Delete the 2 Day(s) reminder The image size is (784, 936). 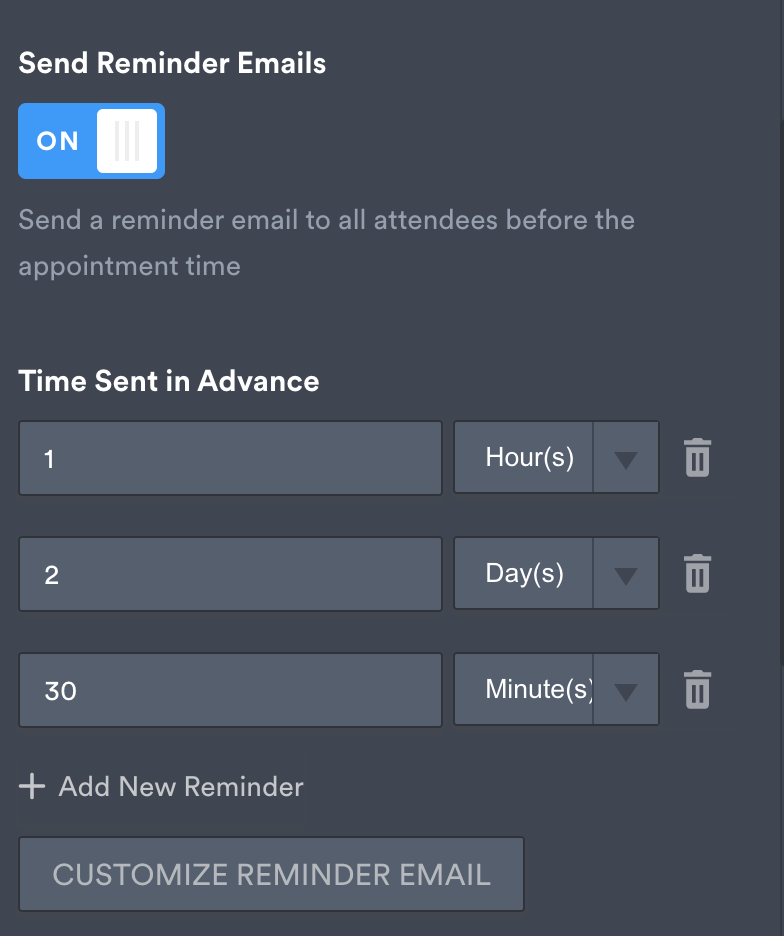point(697,574)
